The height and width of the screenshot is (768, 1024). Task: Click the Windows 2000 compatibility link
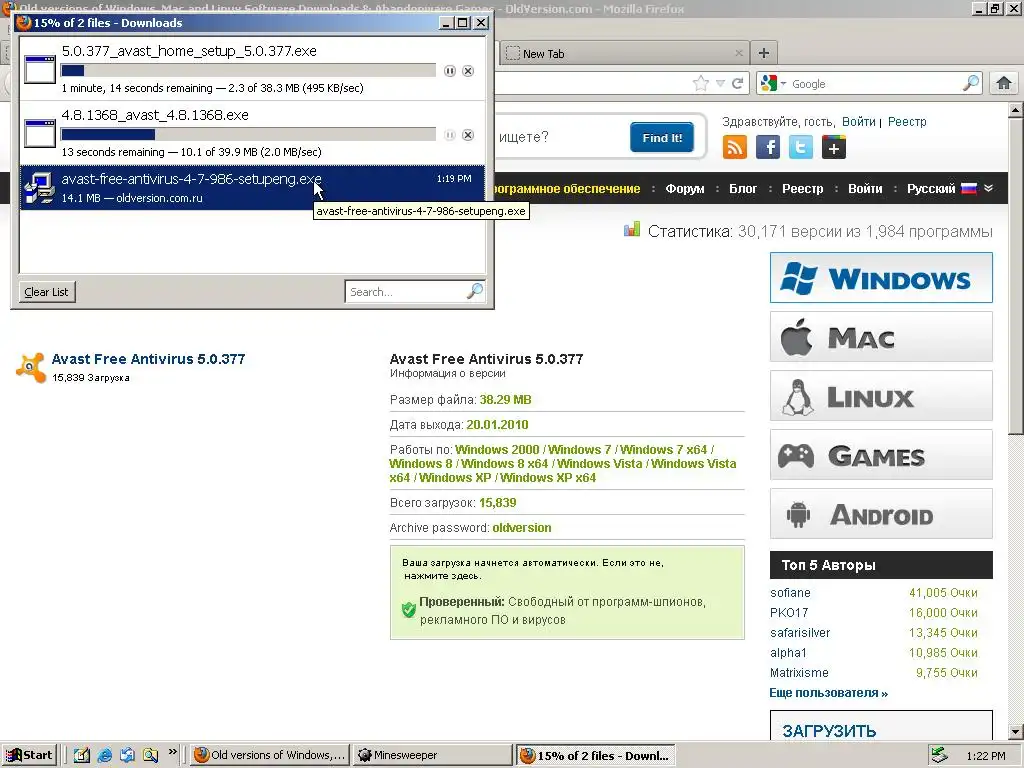tap(497, 449)
